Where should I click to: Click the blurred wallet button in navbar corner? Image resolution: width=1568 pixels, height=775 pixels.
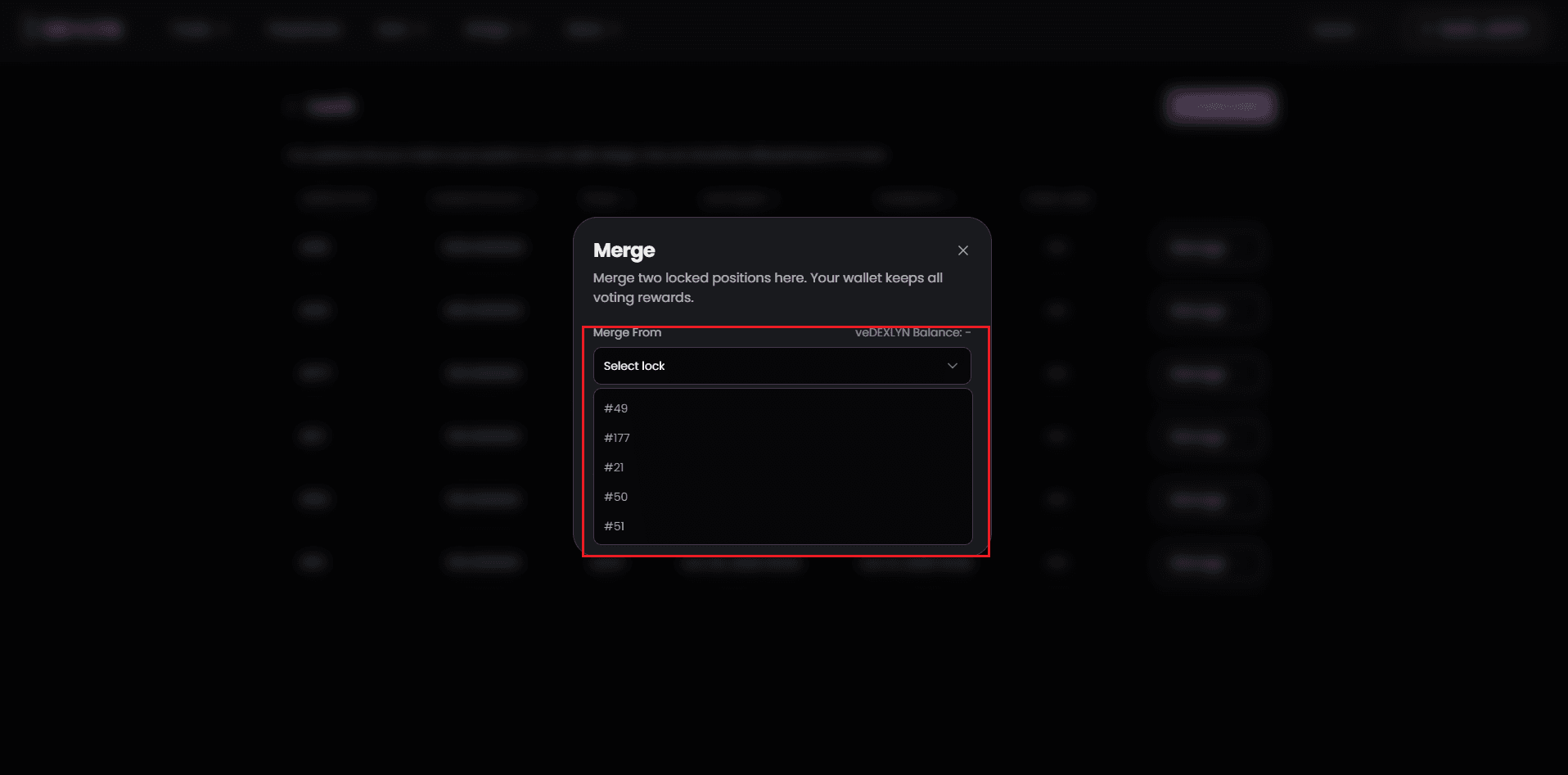click(x=1482, y=29)
